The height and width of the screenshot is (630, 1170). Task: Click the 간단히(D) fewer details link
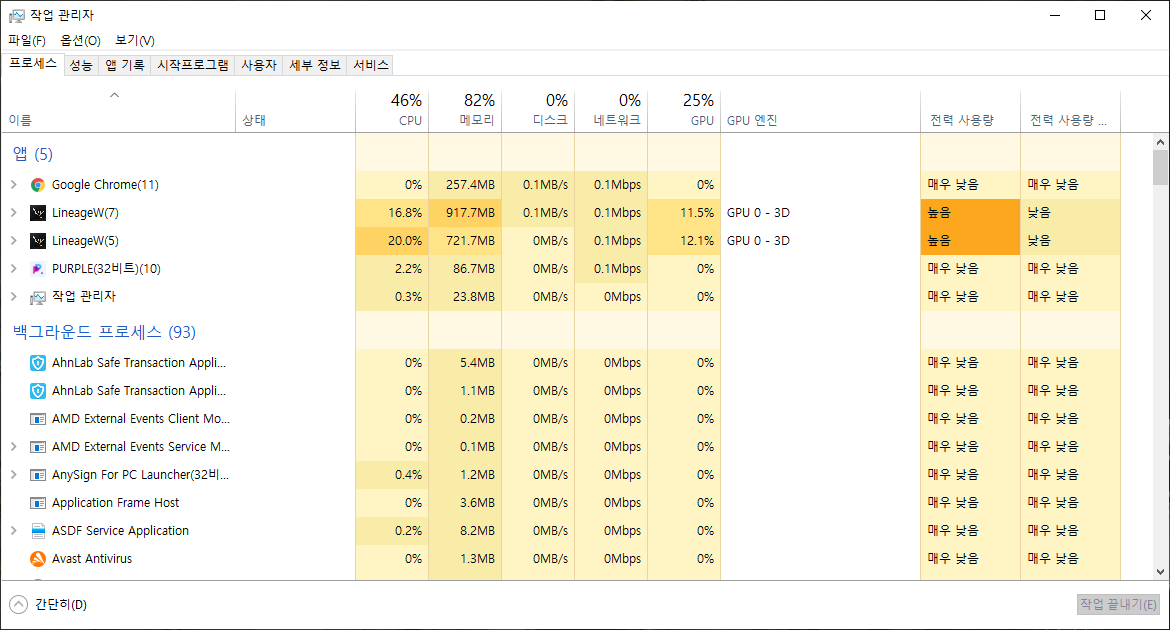click(61, 605)
